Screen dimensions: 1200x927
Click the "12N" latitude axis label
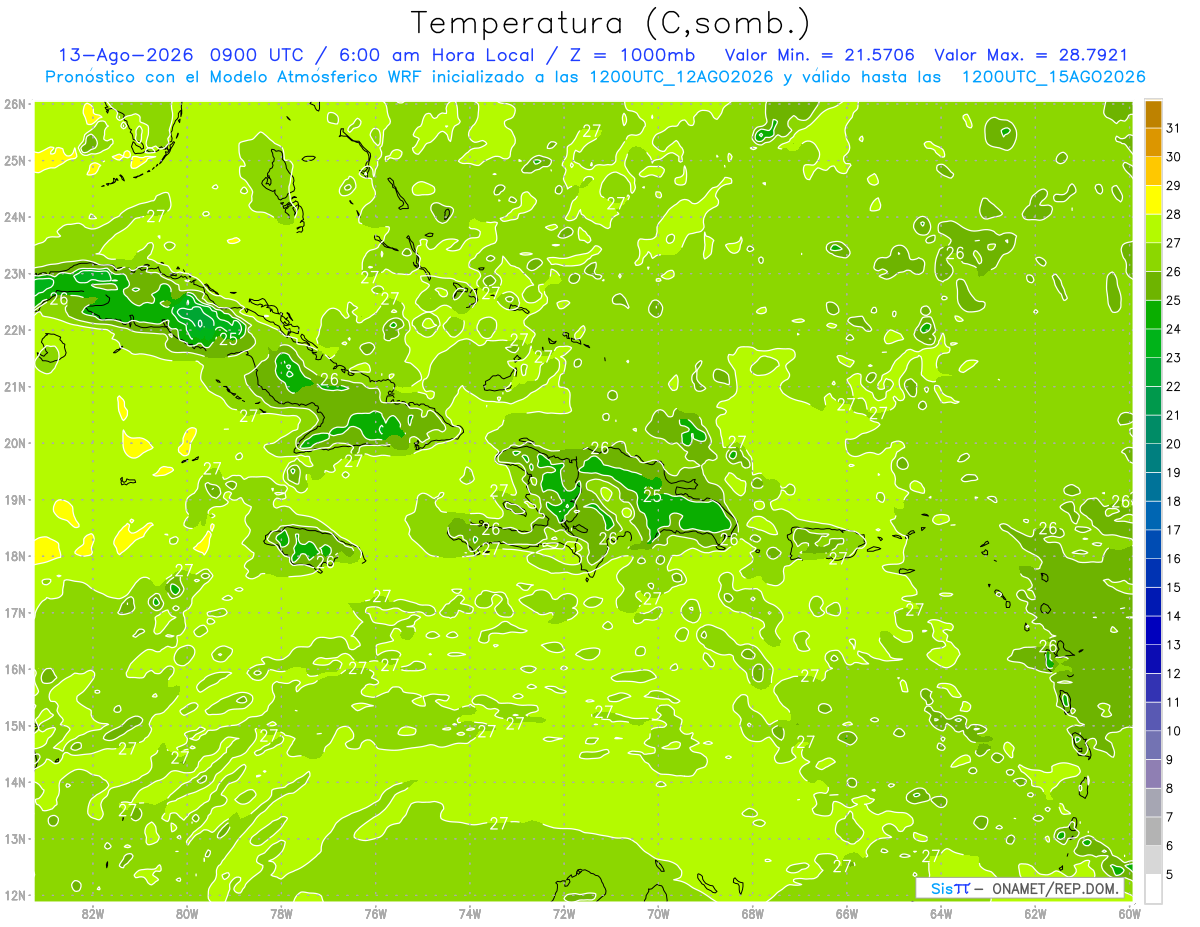tap(15, 896)
